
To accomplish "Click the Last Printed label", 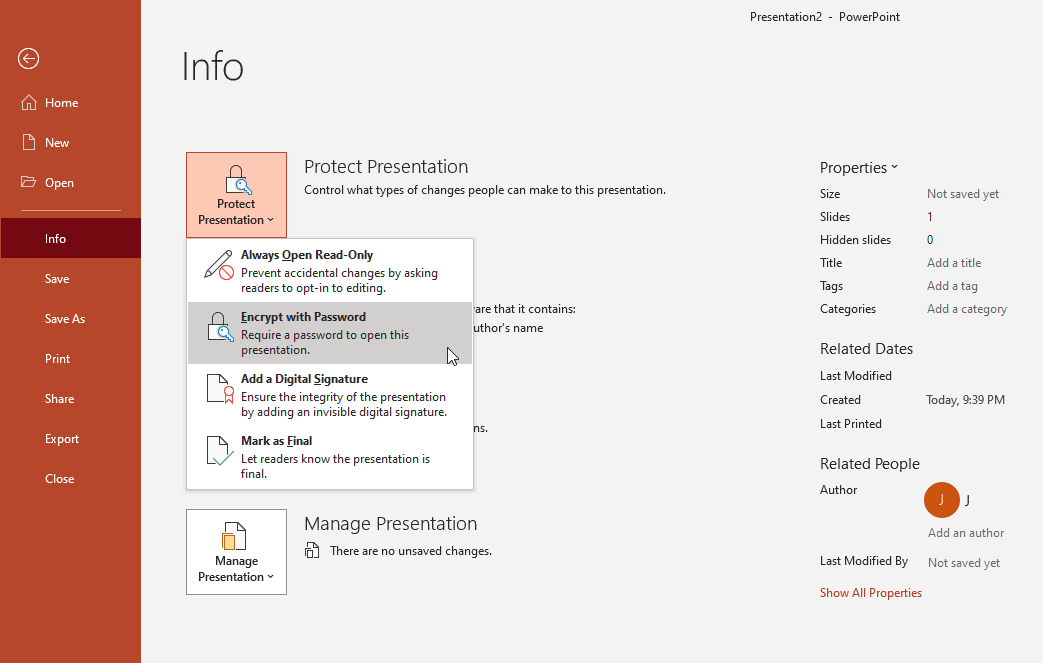I will (x=851, y=424).
